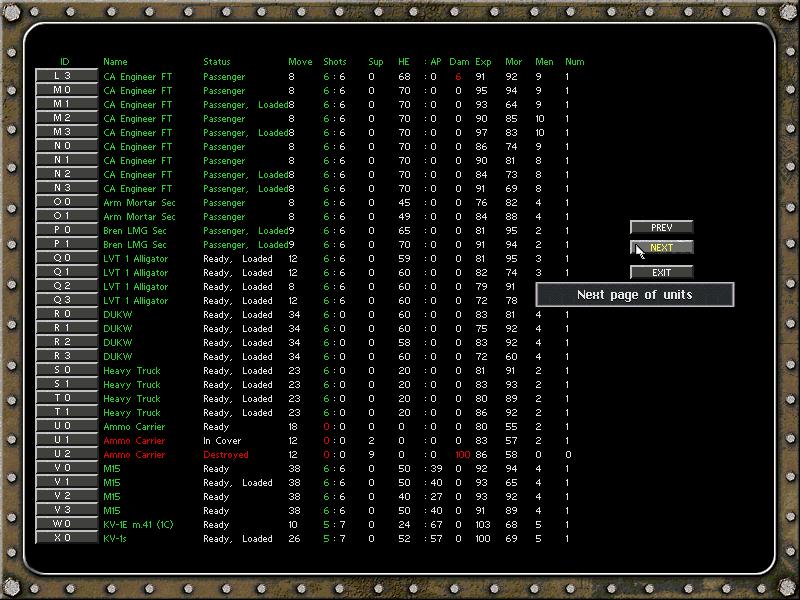Click the Next page of units tooltip

coord(635,294)
